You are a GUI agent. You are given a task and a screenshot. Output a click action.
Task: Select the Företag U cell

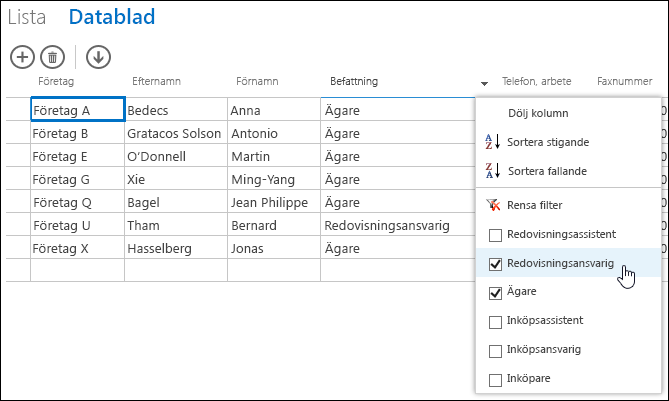coord(78,225)
